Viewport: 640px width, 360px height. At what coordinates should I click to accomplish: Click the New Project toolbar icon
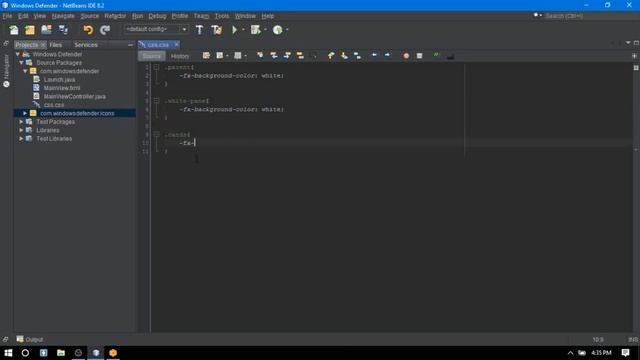pyautogui.click(x=30, y=30)
